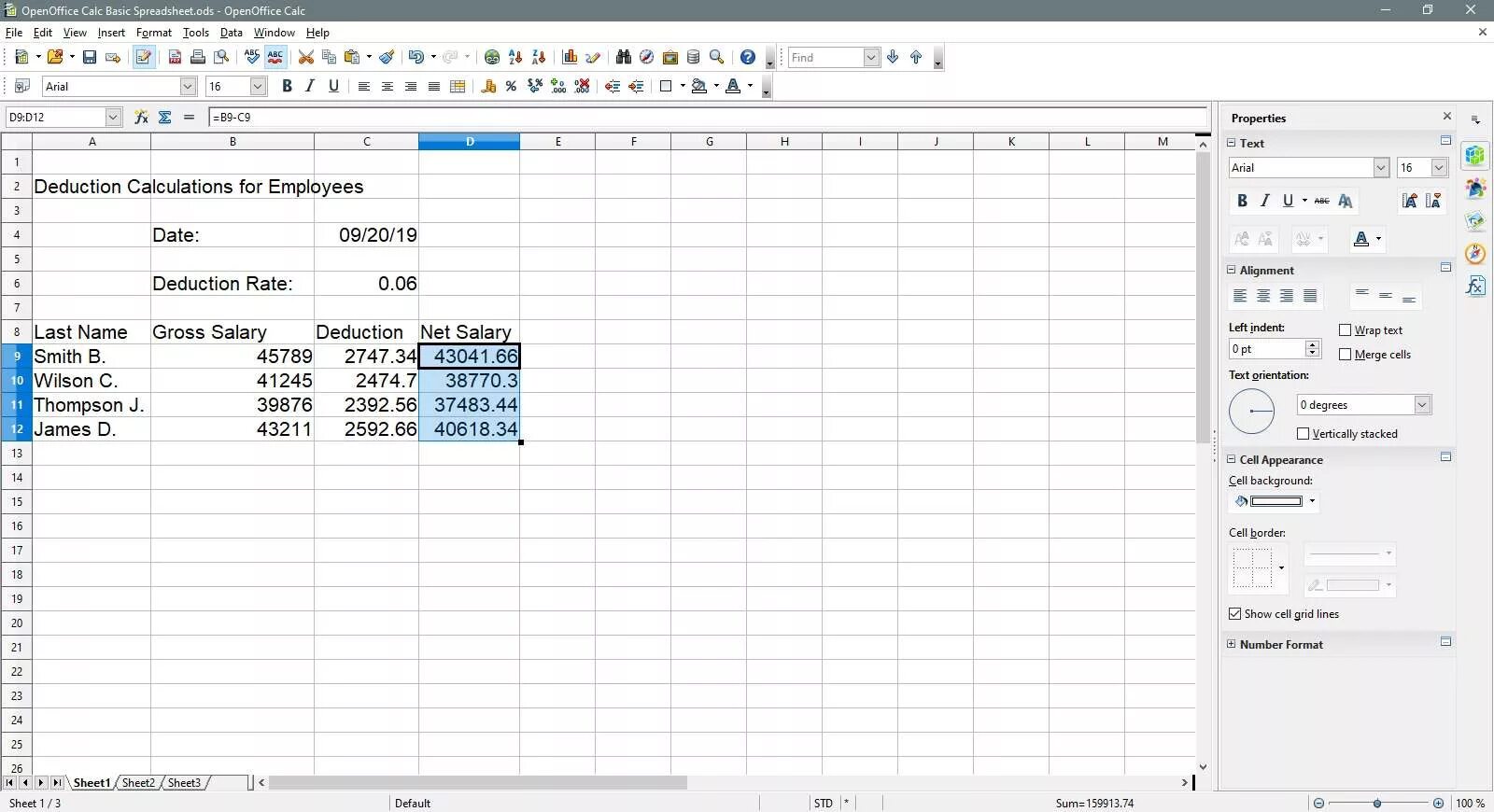The height and width of the screenshot is (812, 1494).
Task: Apply Percent number format icon
Action: pos(511,86)
